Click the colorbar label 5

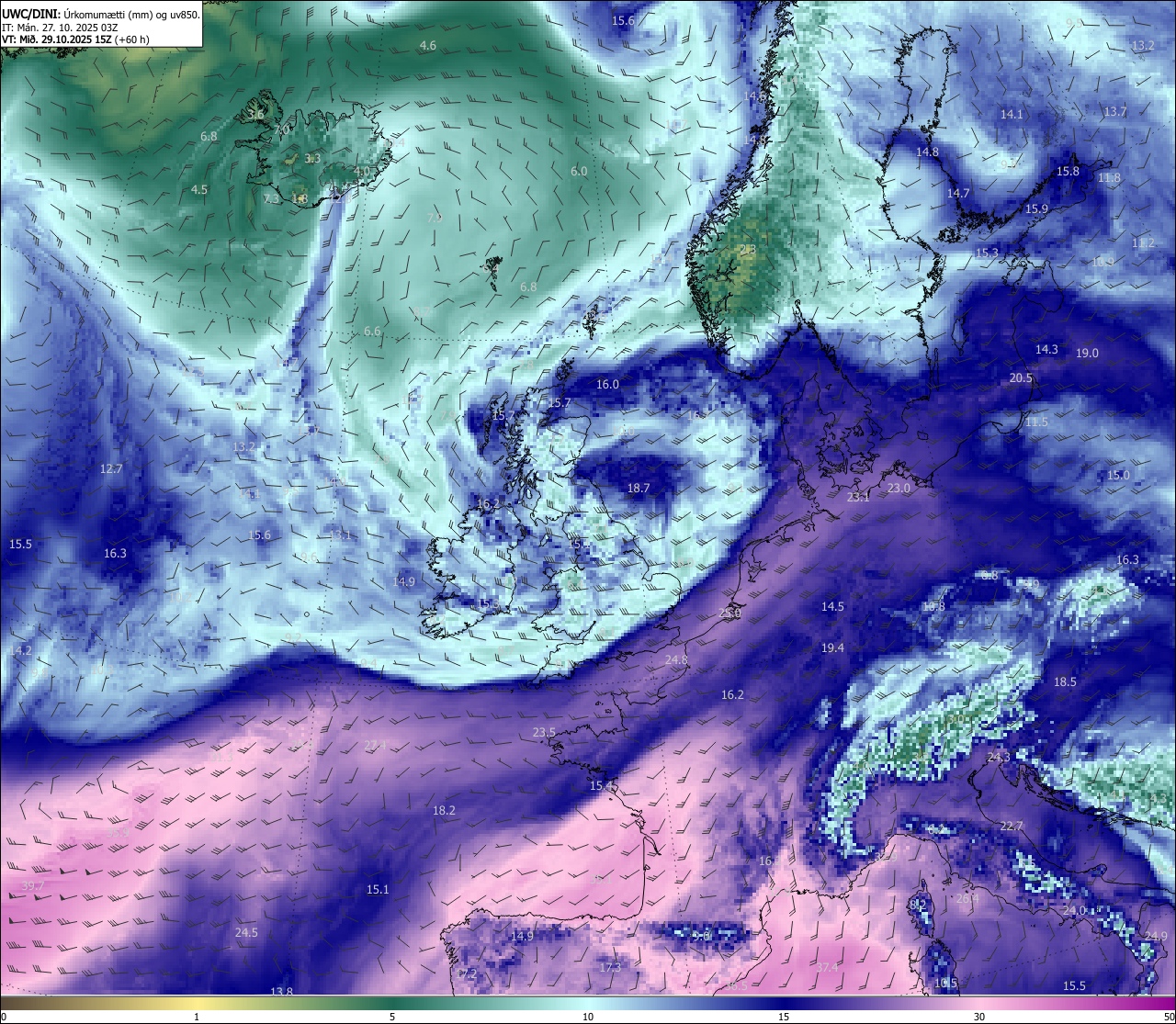[392, 1017]
